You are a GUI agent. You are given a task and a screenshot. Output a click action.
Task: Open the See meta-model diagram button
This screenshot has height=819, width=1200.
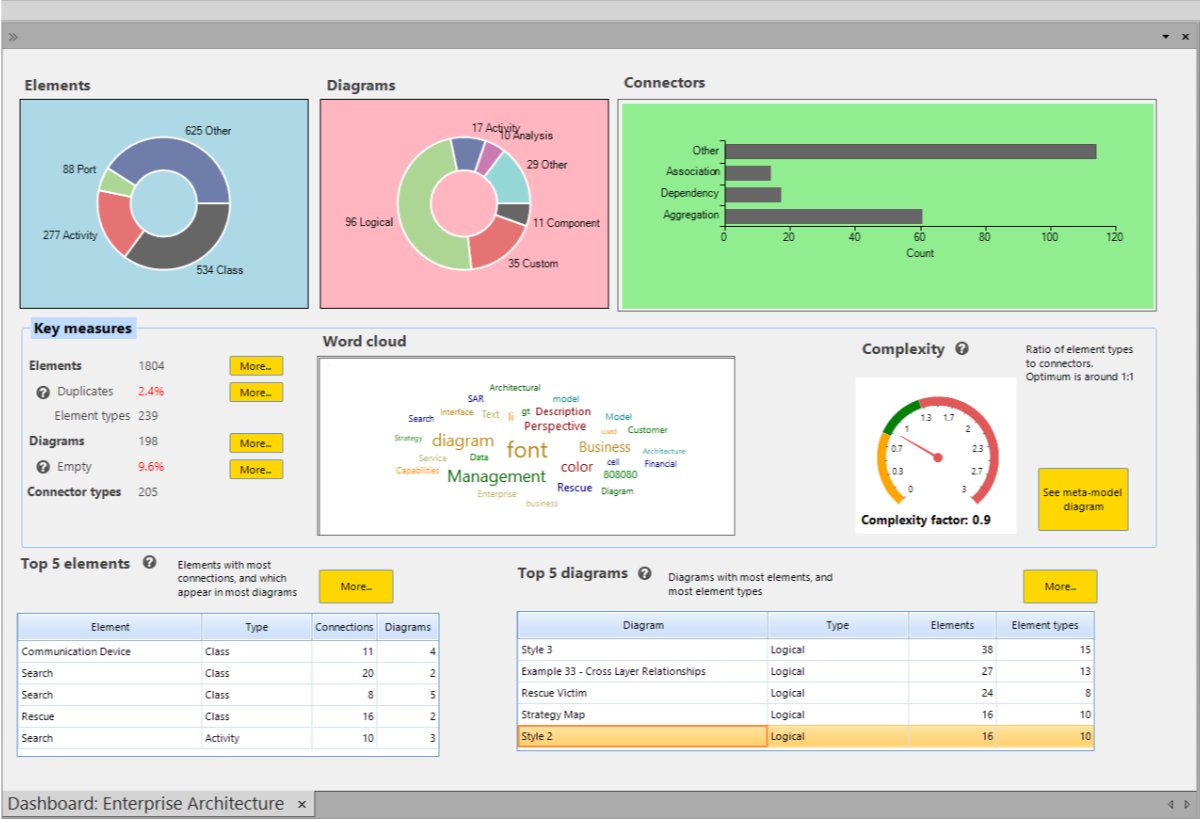[1083, 499]
